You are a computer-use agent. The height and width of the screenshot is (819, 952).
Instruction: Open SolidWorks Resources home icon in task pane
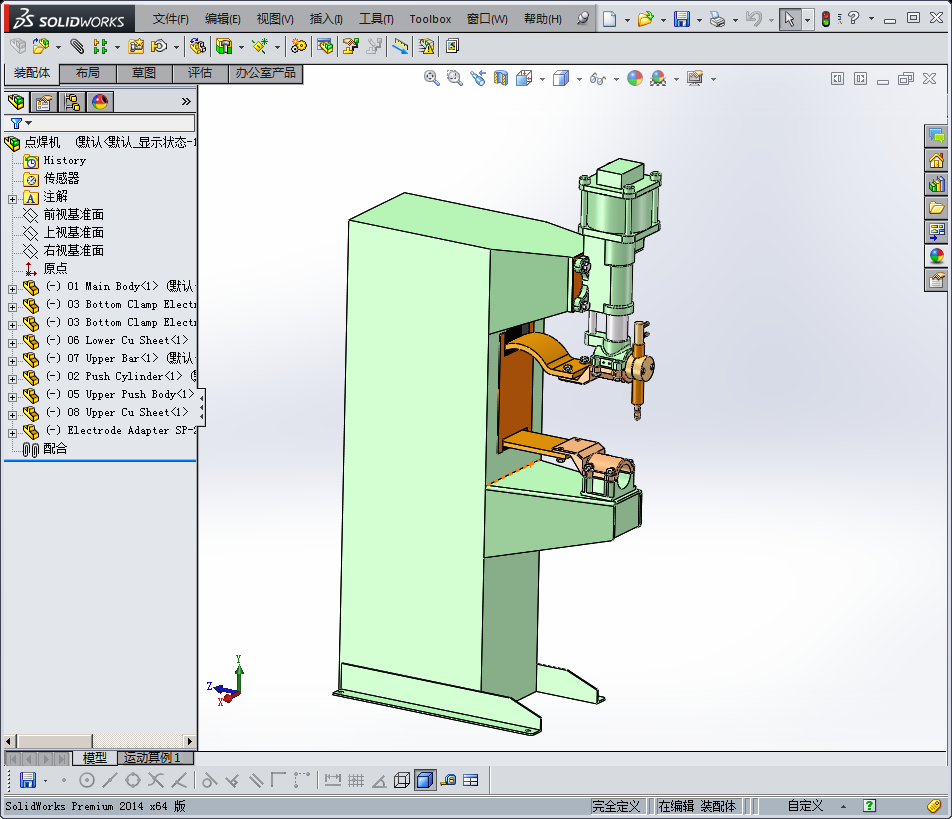[x=937, y=160]
